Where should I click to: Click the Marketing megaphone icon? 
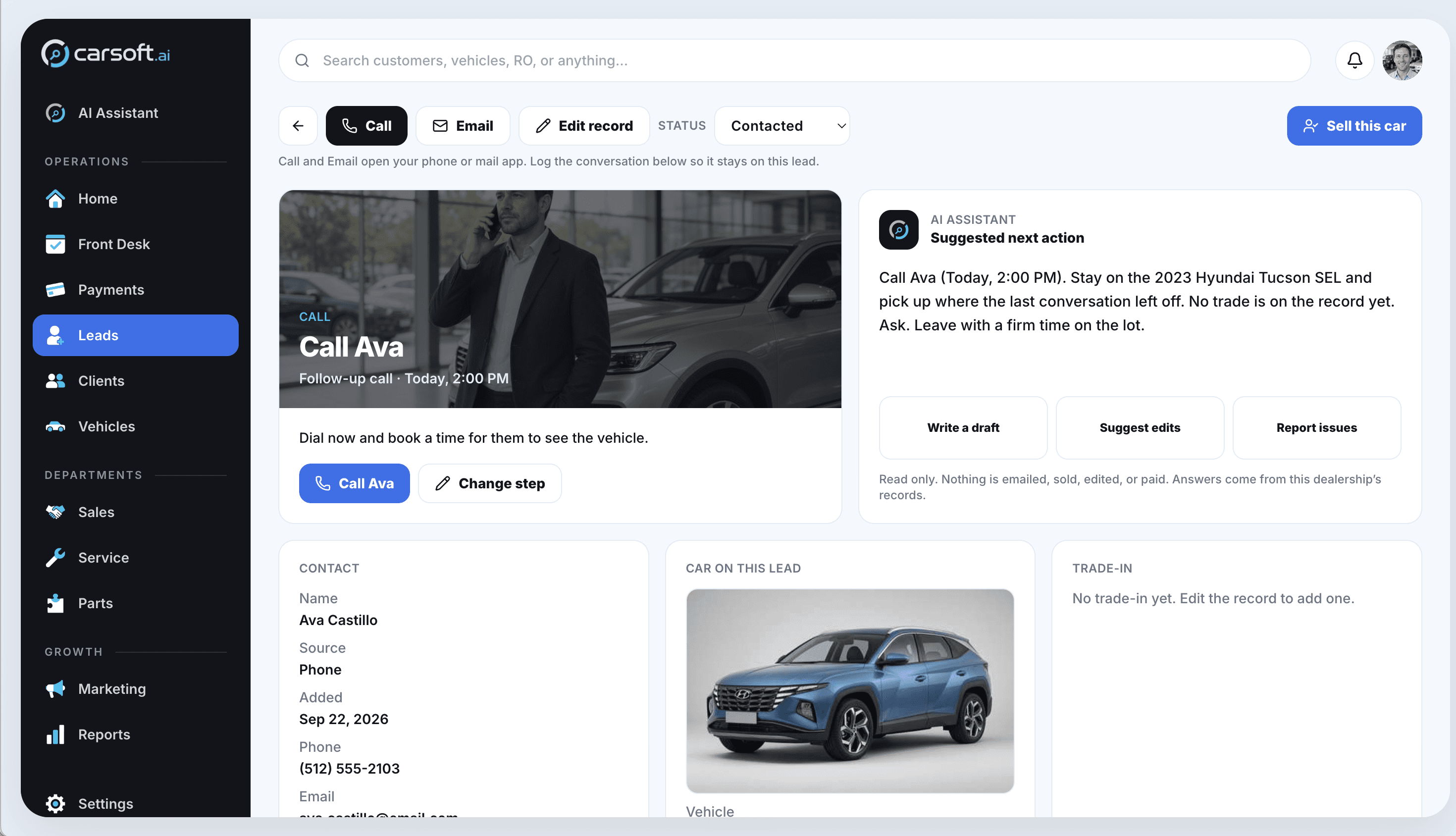pyautogui.click(x=55, y=689)
